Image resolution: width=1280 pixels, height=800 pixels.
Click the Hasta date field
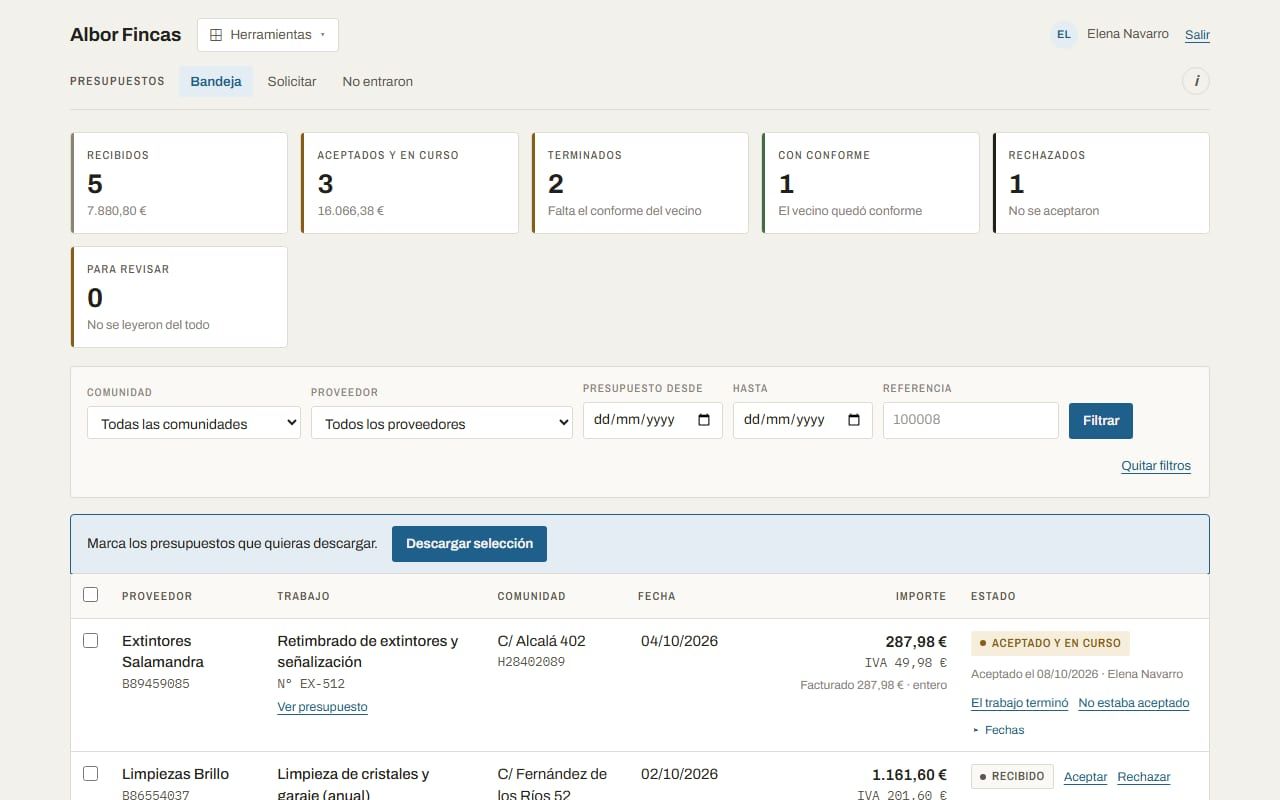802,420
